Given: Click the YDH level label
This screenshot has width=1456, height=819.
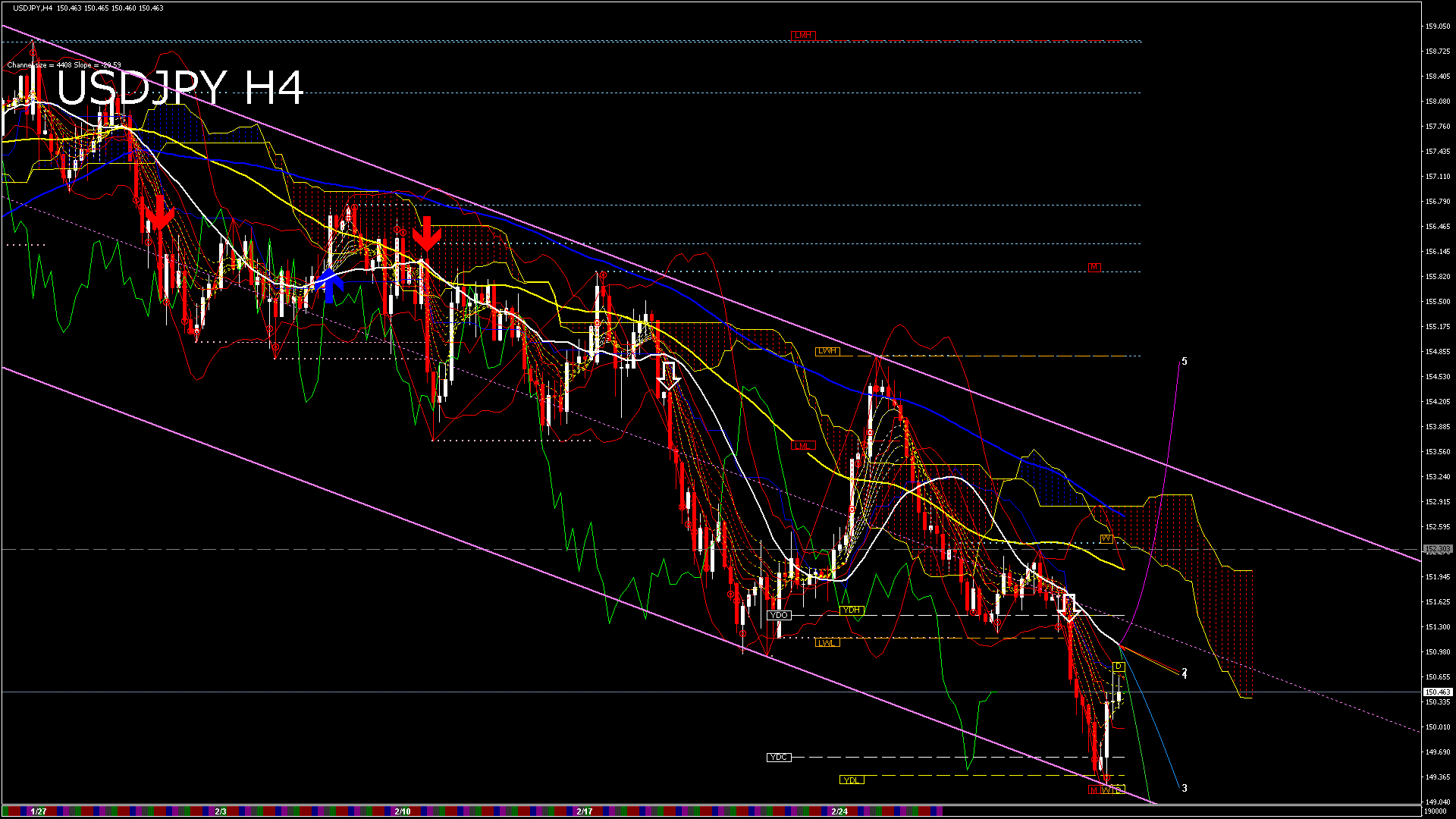Looking at the screenshot, I should coord(852,610).
